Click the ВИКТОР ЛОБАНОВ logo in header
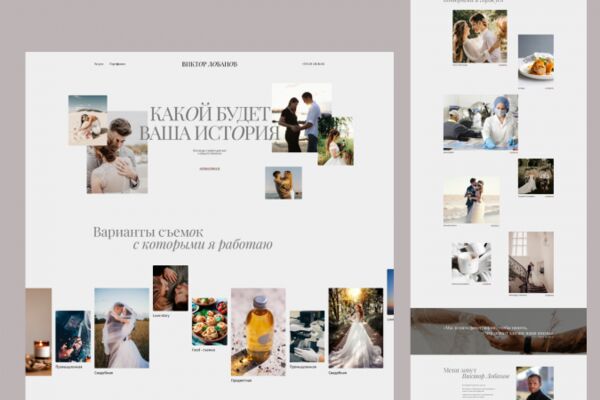 pos(209,64)
